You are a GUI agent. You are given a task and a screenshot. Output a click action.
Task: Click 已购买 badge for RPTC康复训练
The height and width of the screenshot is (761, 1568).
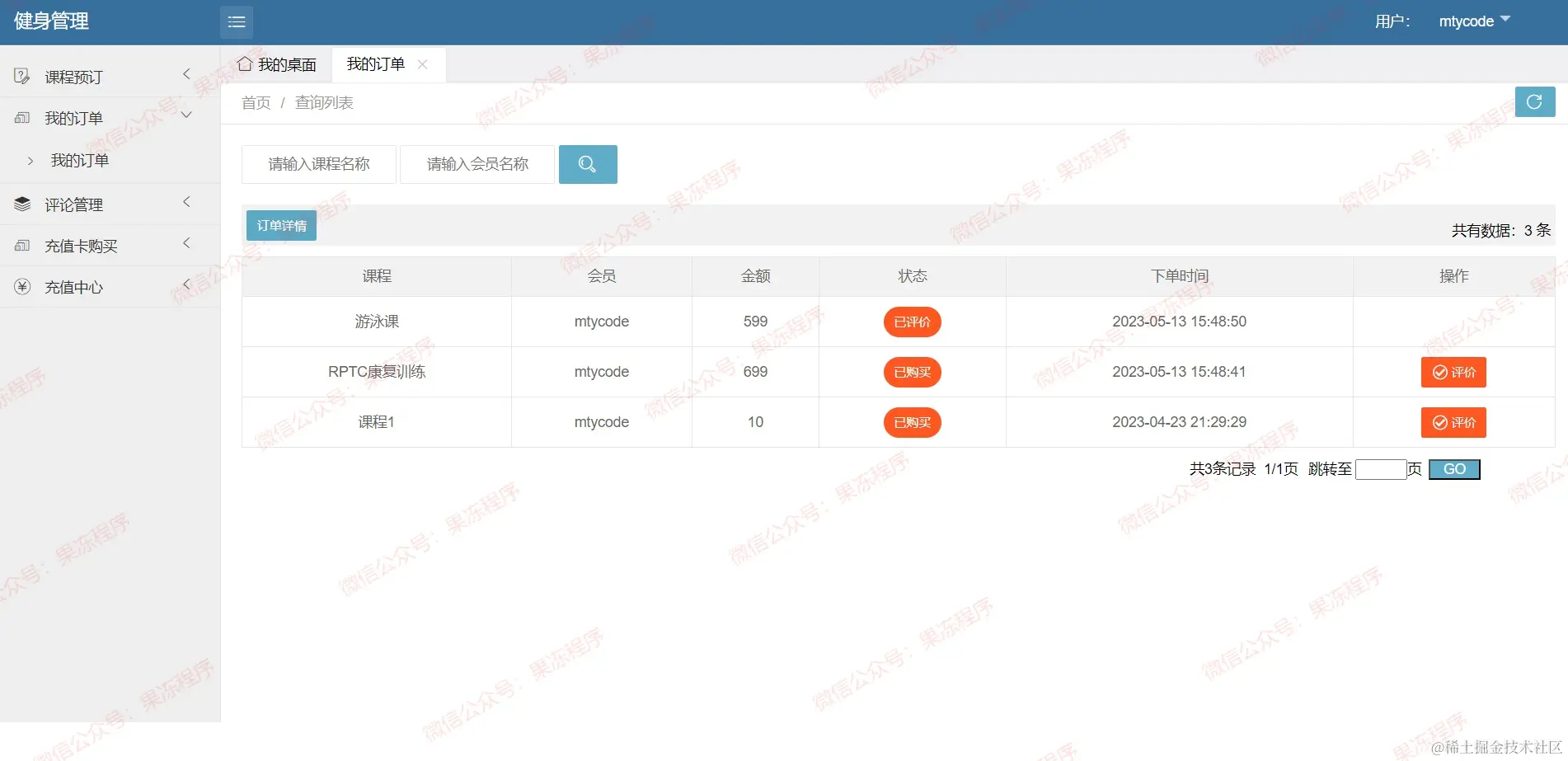coord(912,373)
